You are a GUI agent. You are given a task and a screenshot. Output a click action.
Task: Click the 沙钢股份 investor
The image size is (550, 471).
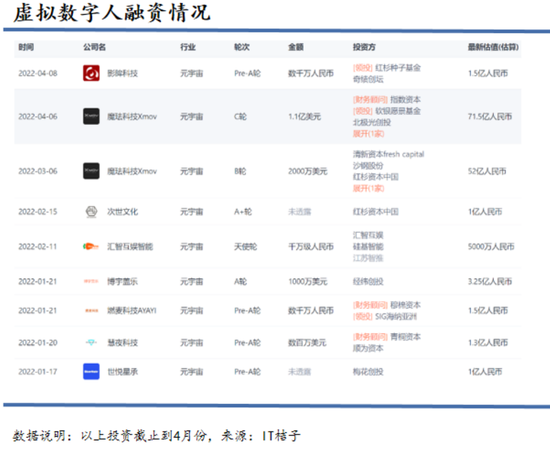(368, 166)
